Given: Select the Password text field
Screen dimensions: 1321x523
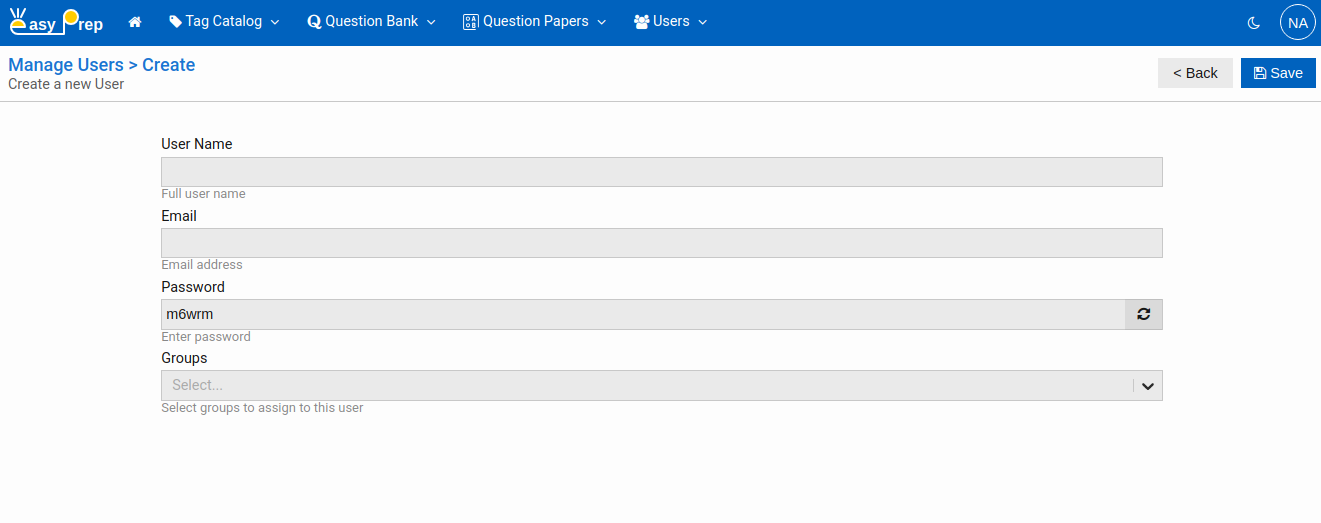Looking at the screenshot, I should pos(643,314).
